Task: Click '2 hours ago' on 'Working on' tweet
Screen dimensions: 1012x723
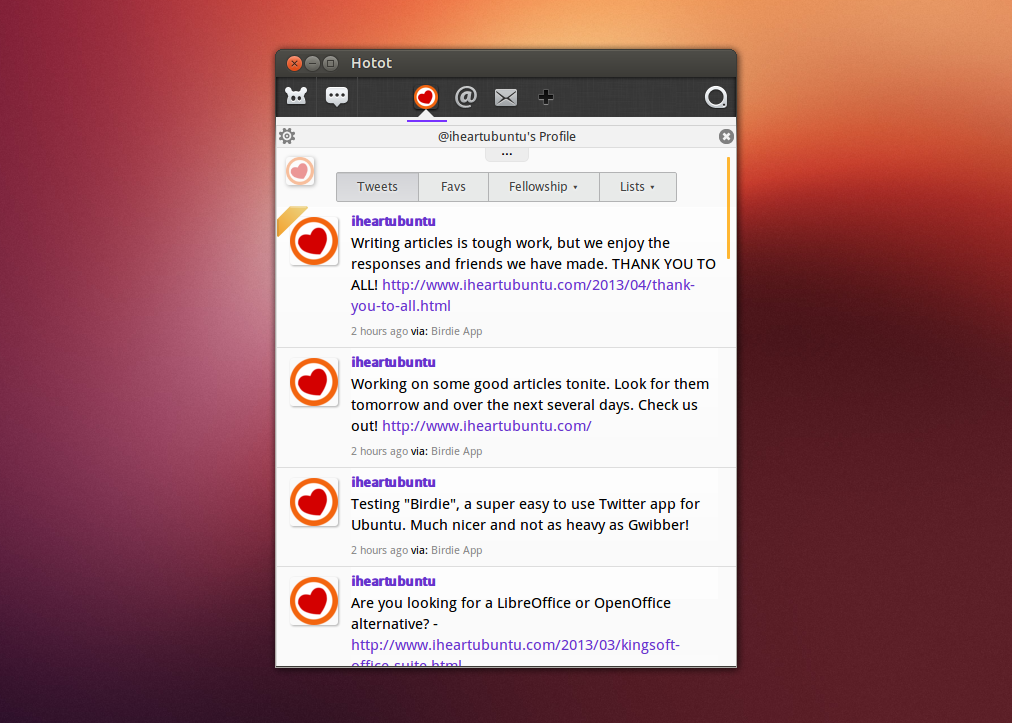Action: [380, 451]
